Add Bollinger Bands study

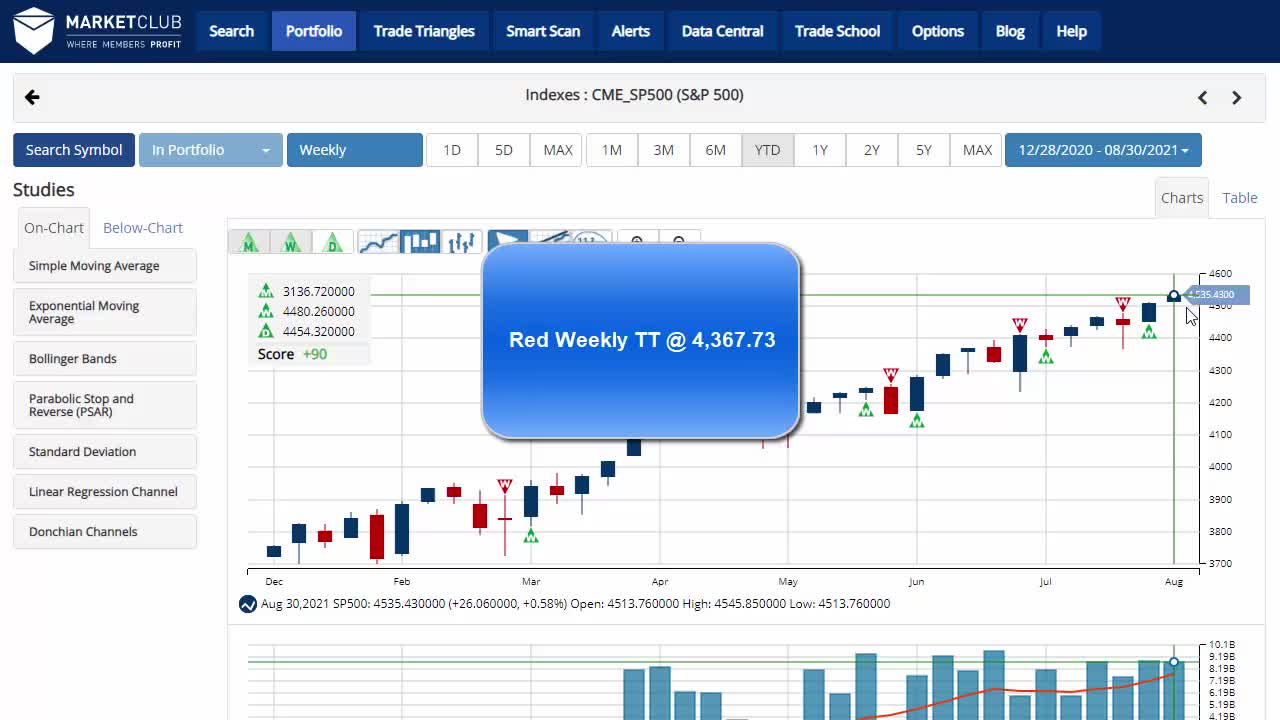pos(105,359)
